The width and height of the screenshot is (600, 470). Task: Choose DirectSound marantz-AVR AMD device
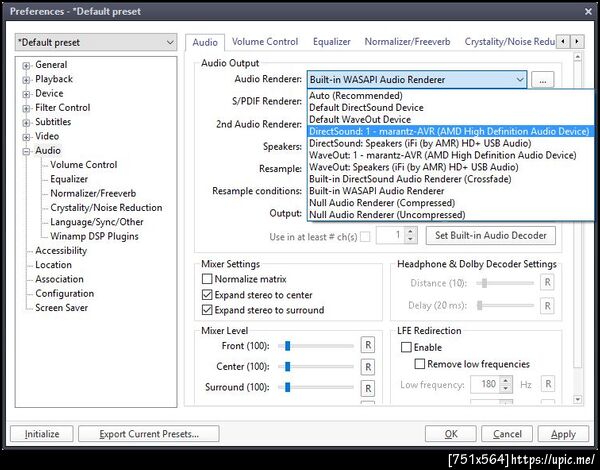(x=450, y=131)
